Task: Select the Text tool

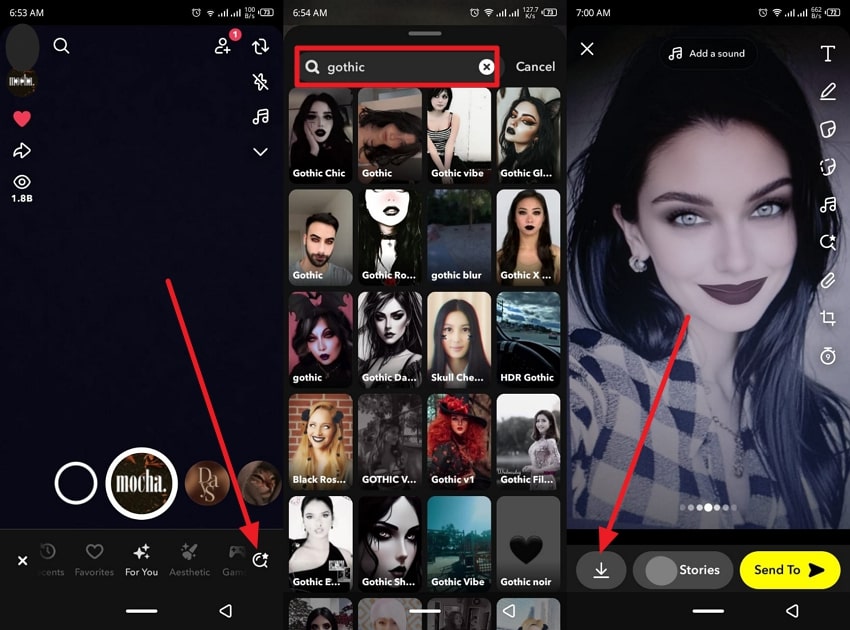Action: pyautogui.click(x=828, y=54)
